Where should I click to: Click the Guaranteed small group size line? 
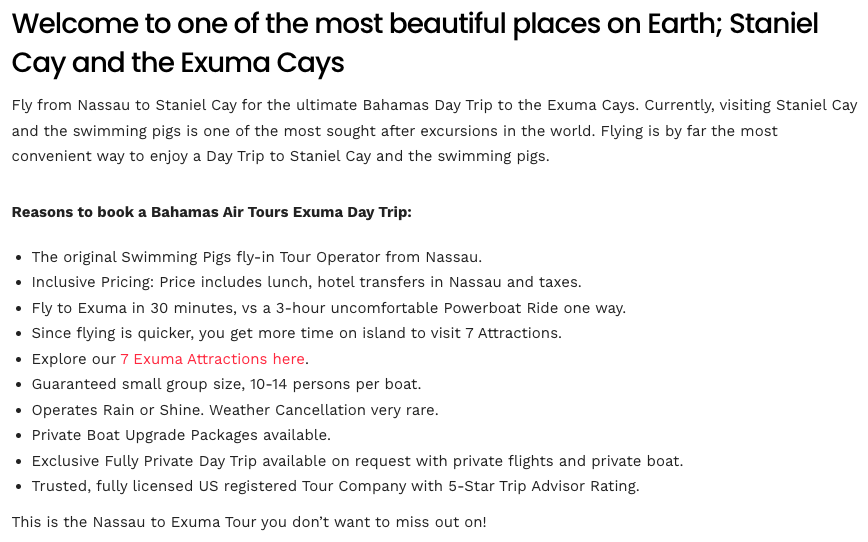click(226, 384)
